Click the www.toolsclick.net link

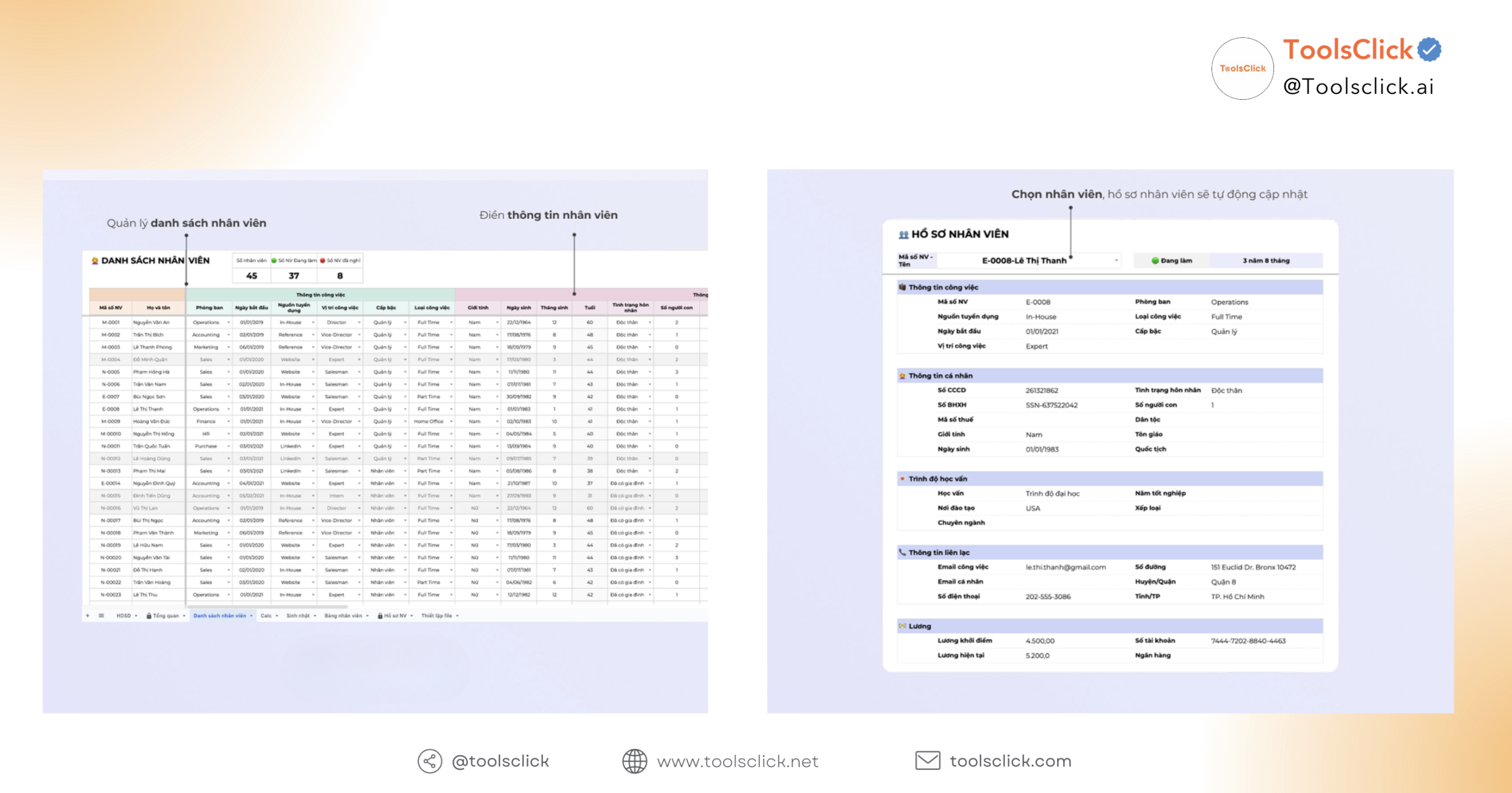click(738, 761)
